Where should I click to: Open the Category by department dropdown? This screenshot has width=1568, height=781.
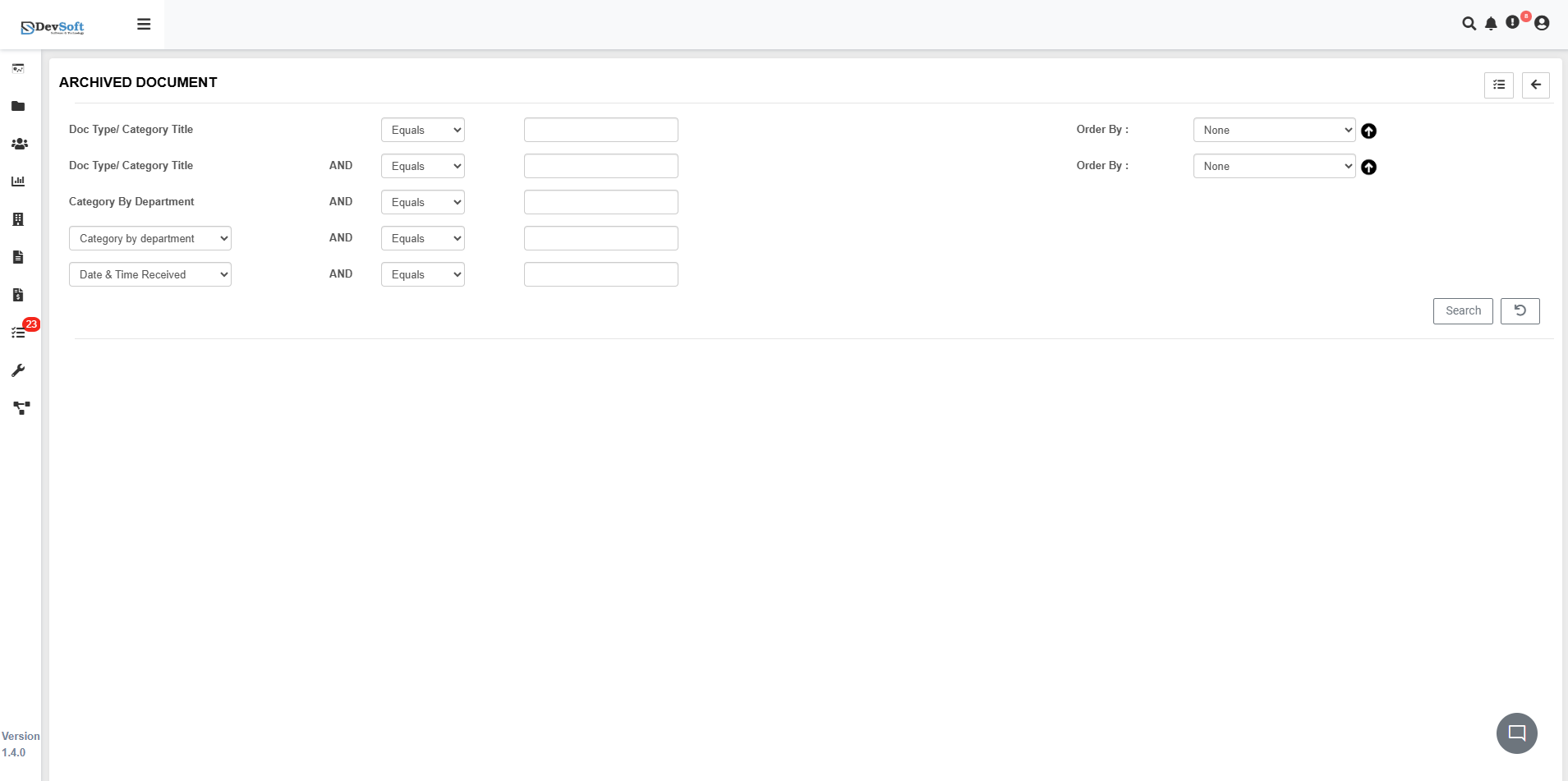(150, 237)
